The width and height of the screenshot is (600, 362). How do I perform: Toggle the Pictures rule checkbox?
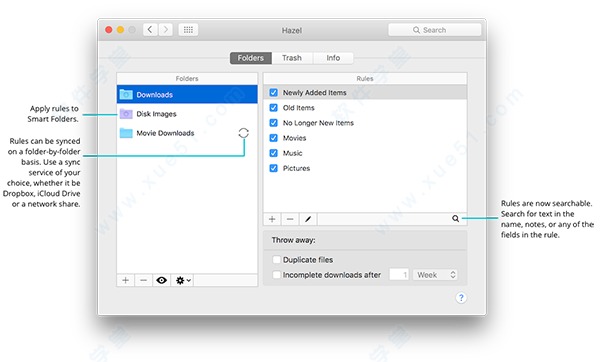274,168
